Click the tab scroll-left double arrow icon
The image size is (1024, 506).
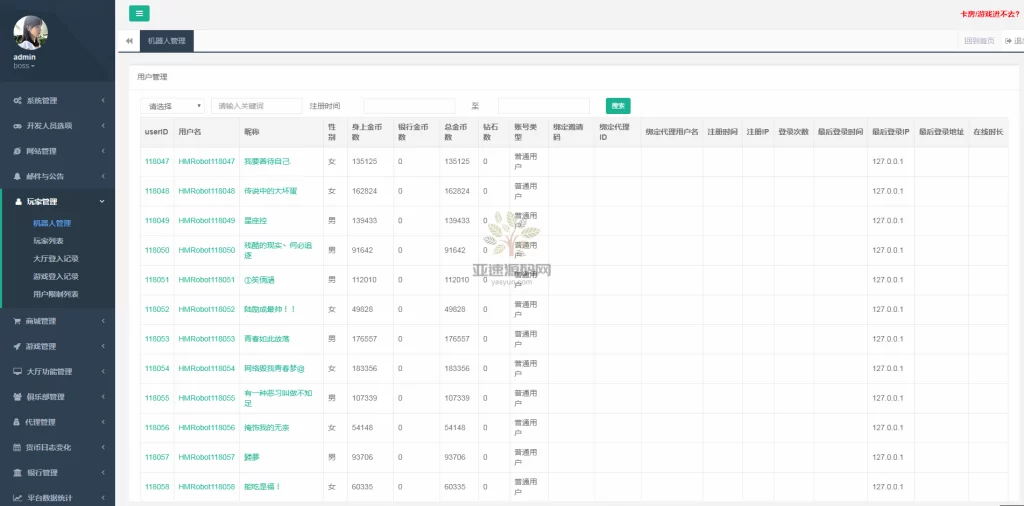pyautogui.click(x=129, y=41)
